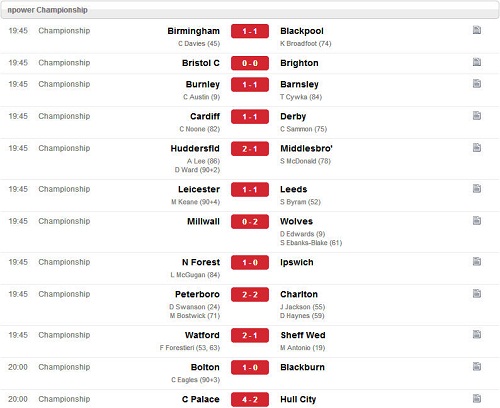Open match report icon for Bolton v Blackburn
Viewport: 500px width, 408px height.
click(x=477, y=366)
